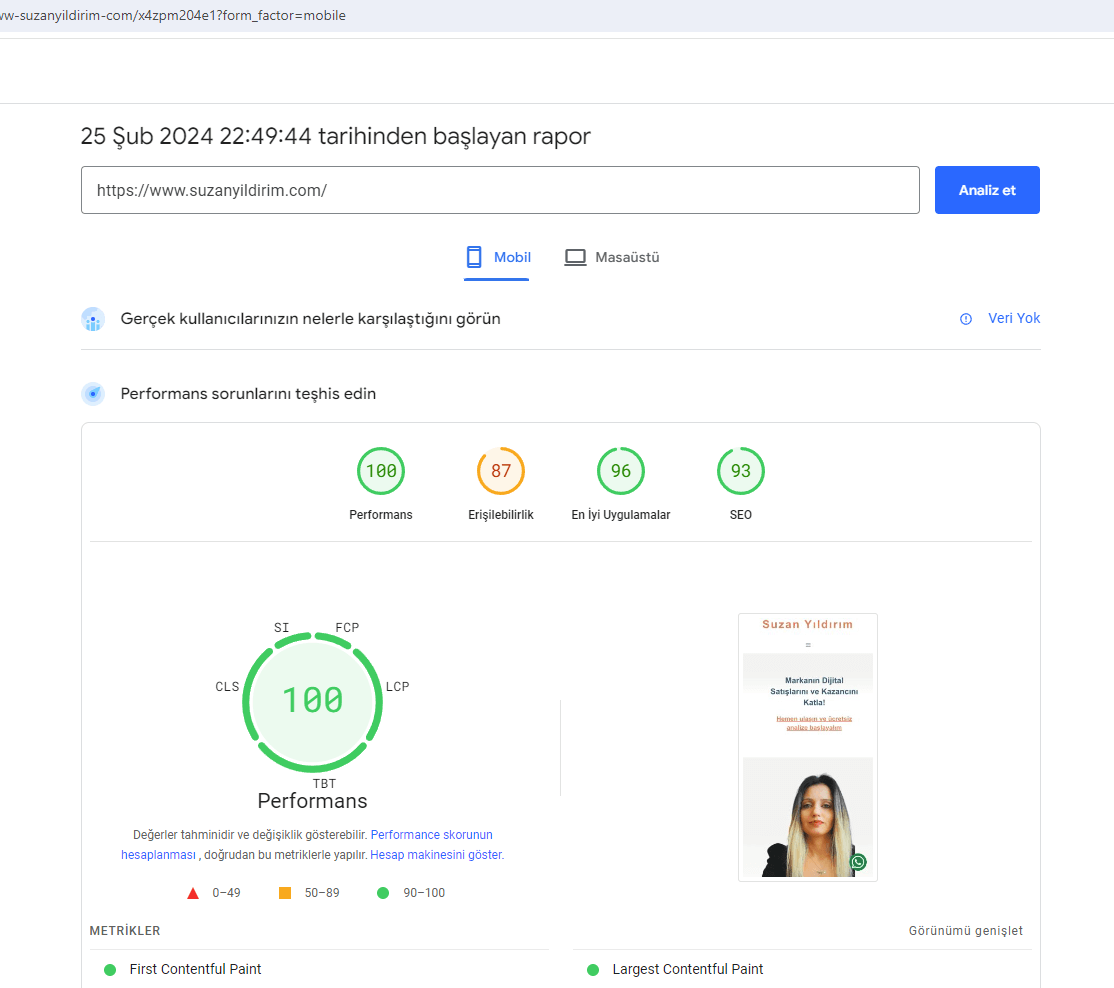
Task: Click the mobile page screenshot thumbnail
Action: 807,747
